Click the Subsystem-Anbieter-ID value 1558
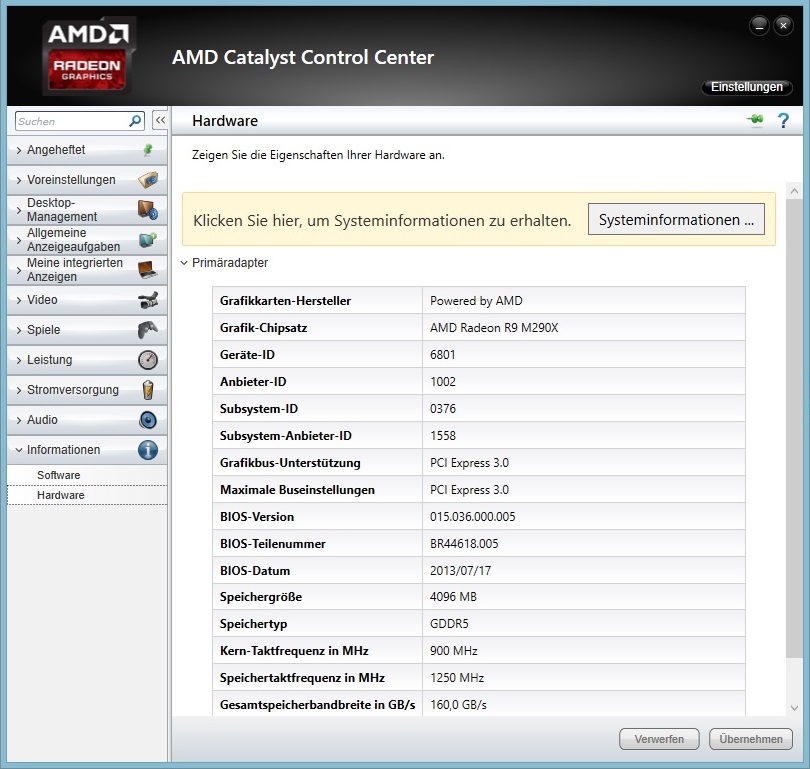 [443, 435]
